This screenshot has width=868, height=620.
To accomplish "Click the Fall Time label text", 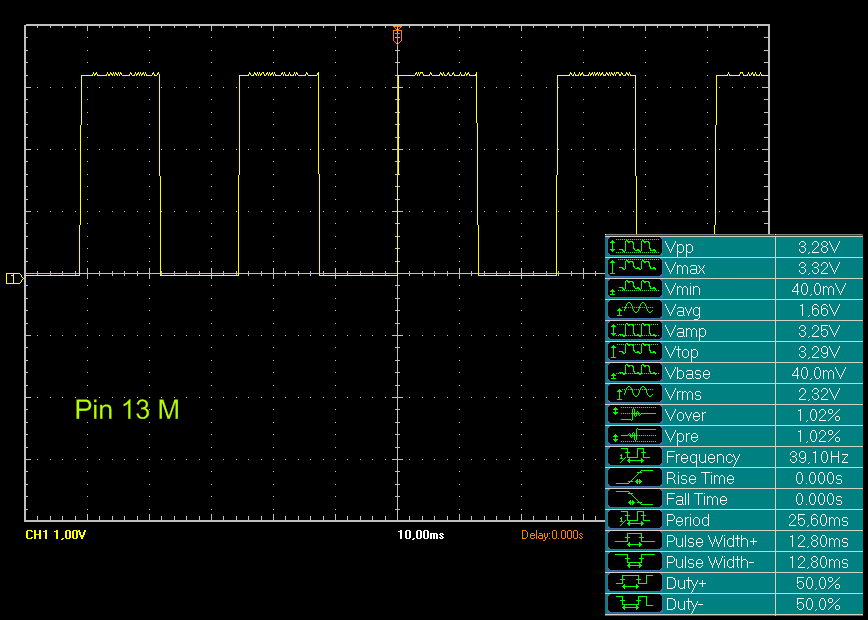I will 697,500.
